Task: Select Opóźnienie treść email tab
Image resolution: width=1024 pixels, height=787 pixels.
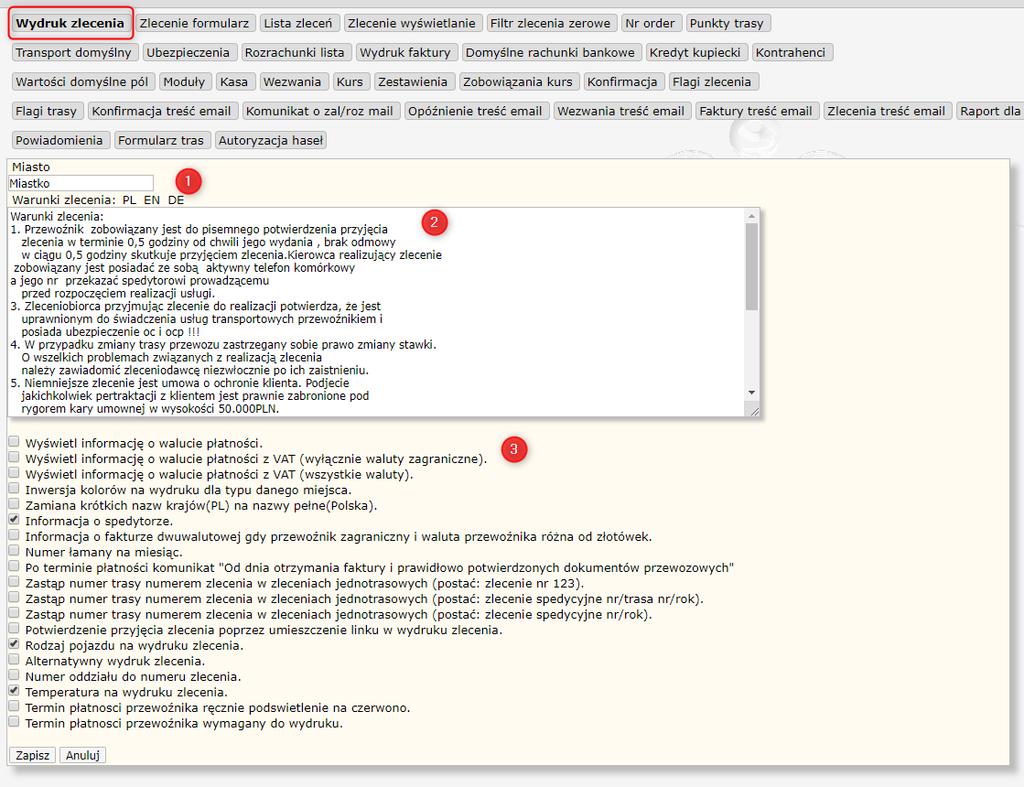Action: click(x=475, y=111)
